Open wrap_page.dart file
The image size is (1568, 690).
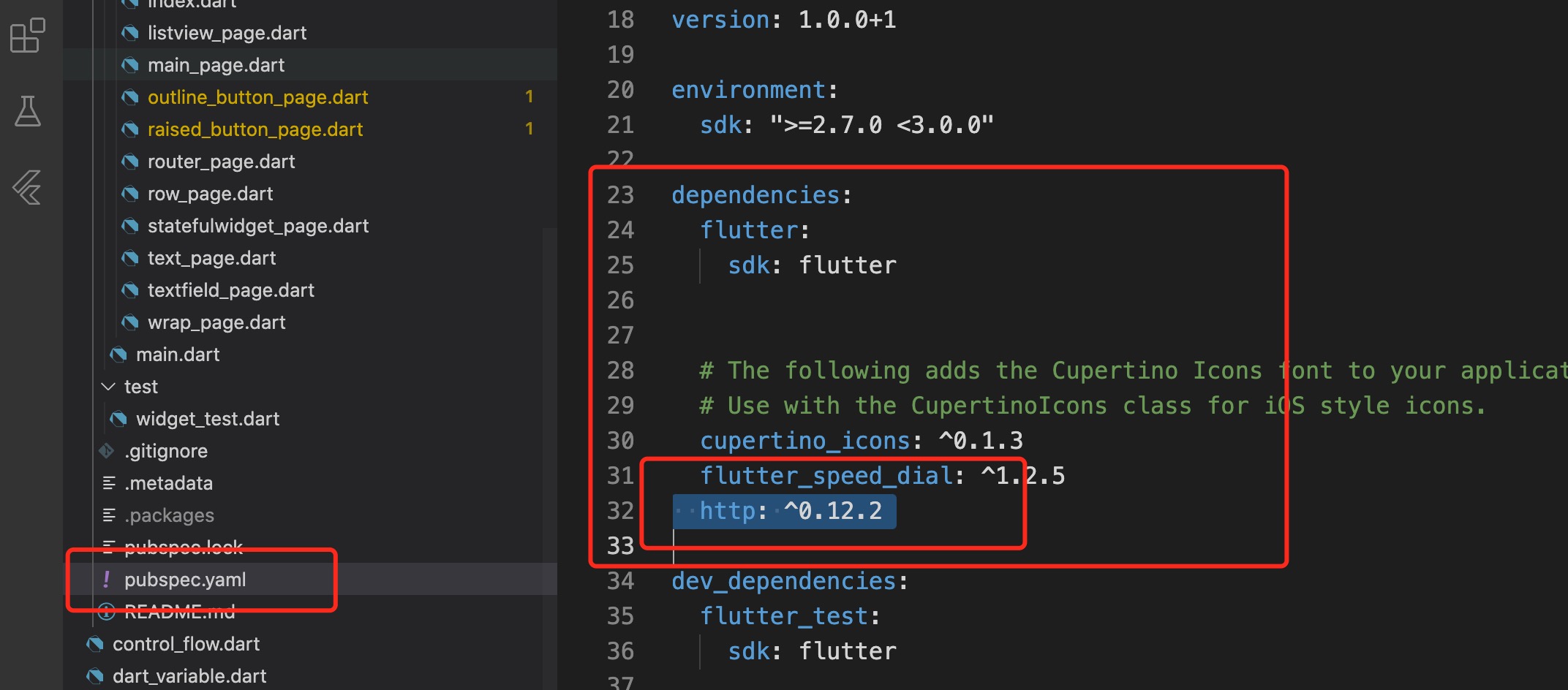[216, 322]
